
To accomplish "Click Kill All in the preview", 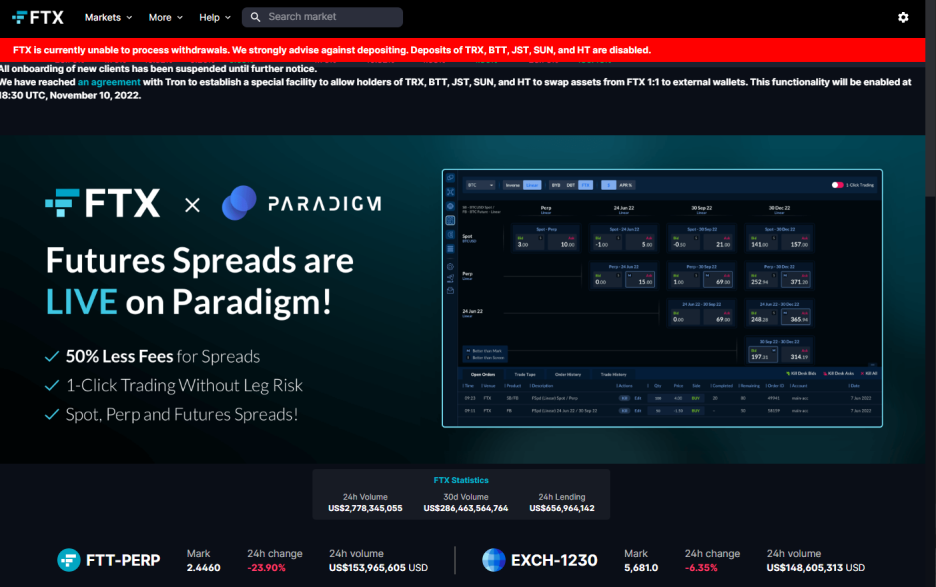I will coord(870,374).
